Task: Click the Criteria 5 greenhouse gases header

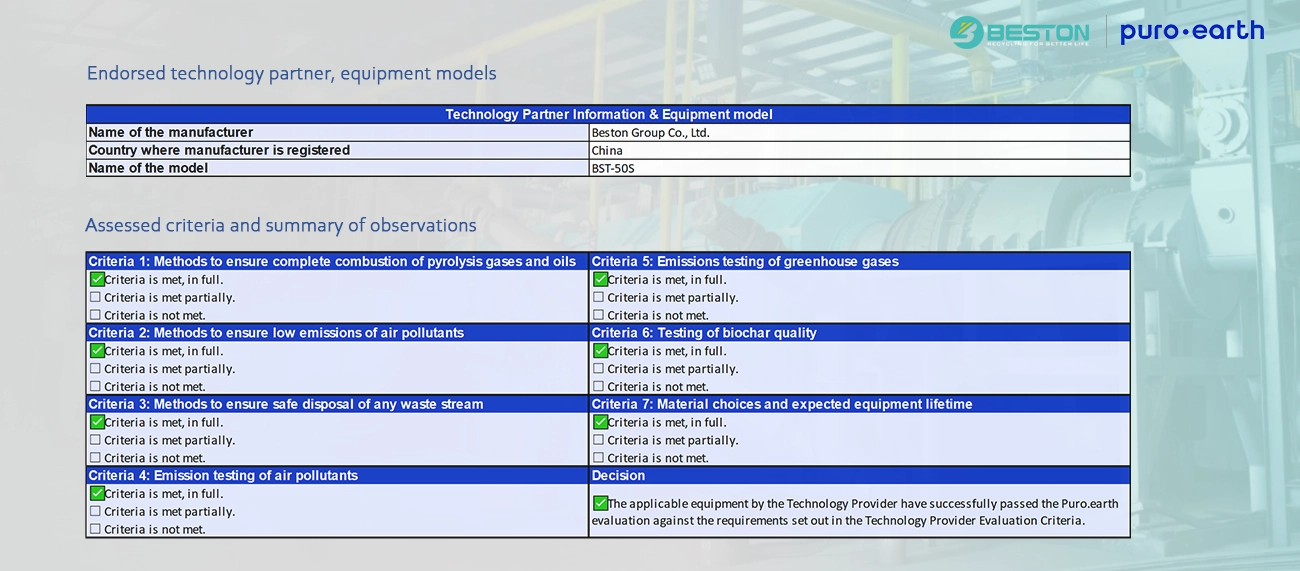Action: coord(860,261)
